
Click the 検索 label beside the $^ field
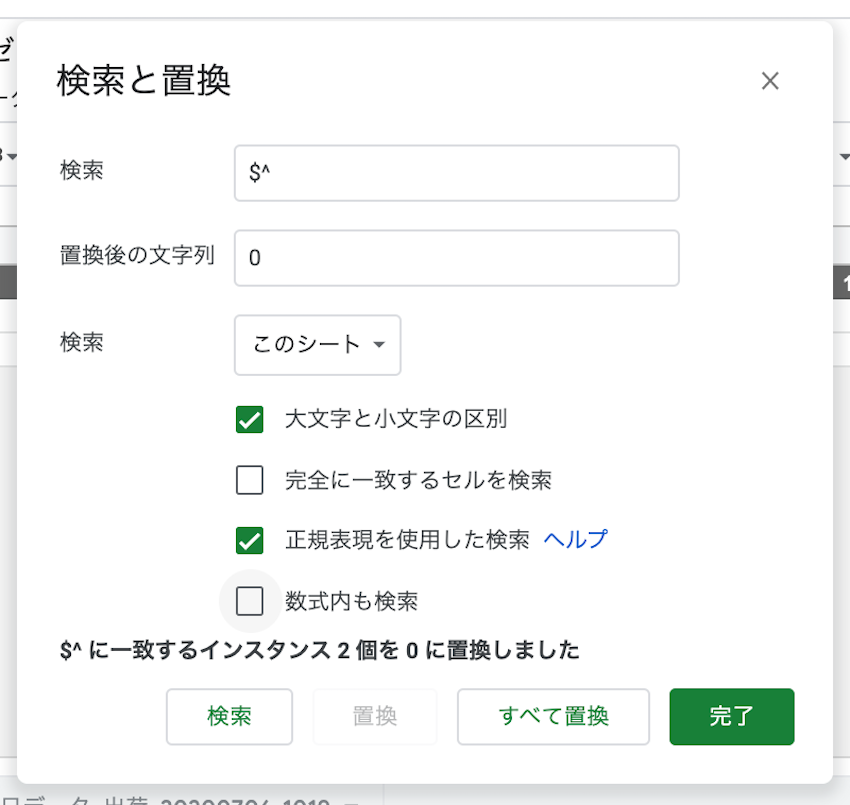click(x=82, y=170)
